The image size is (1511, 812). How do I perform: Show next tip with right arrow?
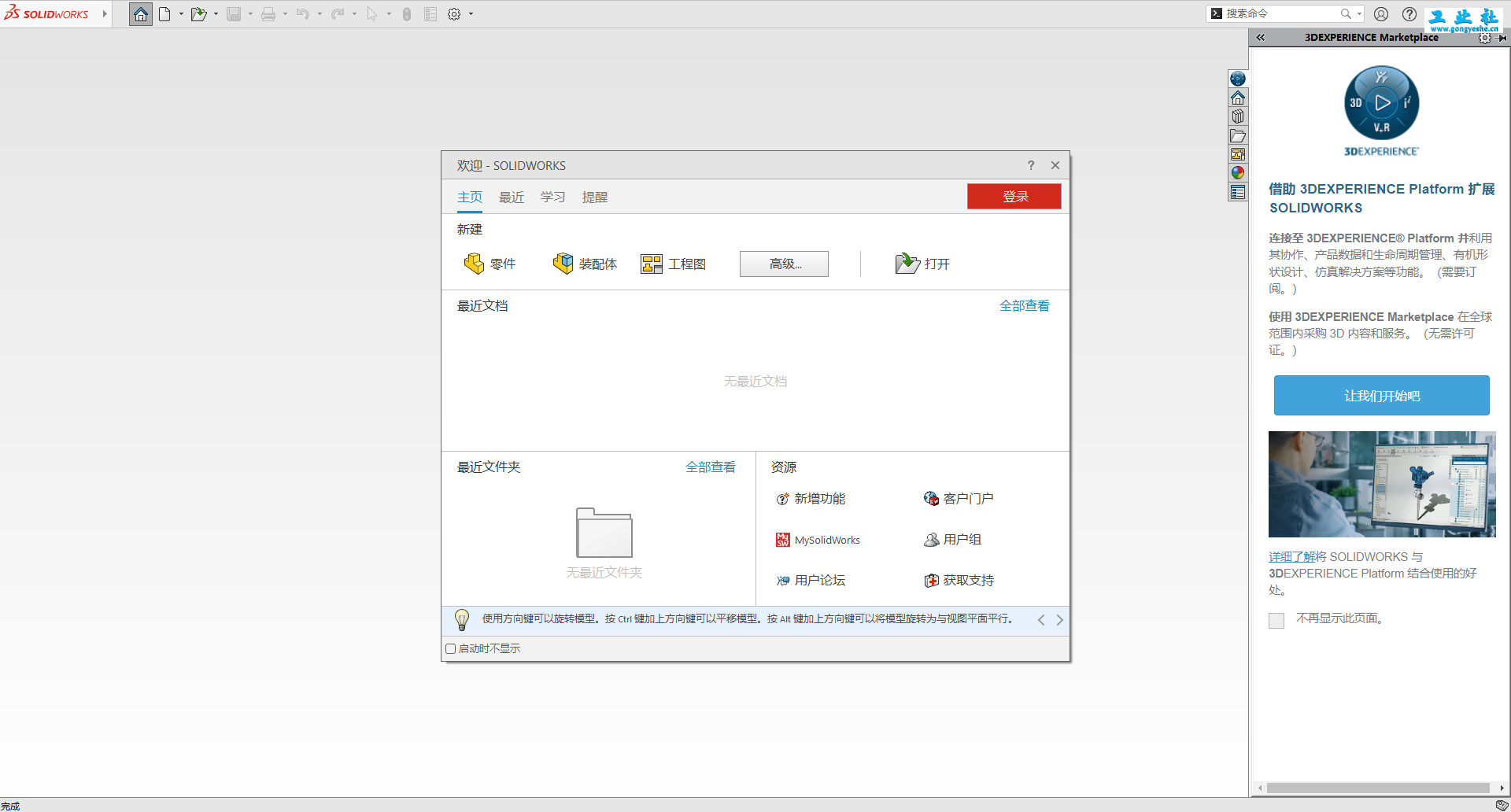[x=1059, y=620]
